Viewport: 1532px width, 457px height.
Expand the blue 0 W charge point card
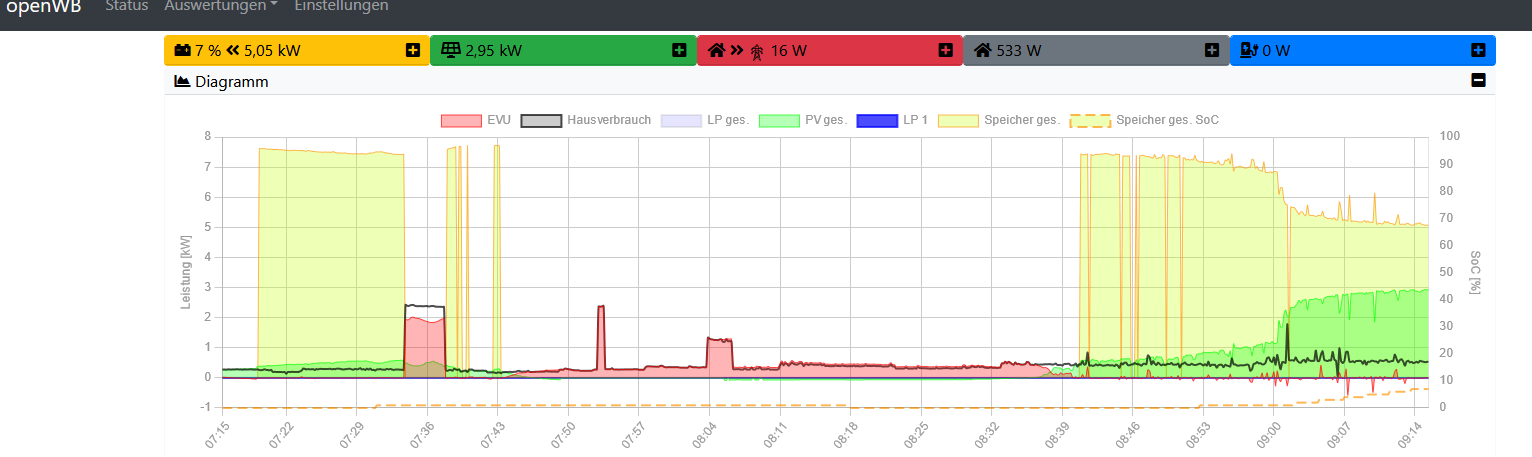pos(1478,50)
